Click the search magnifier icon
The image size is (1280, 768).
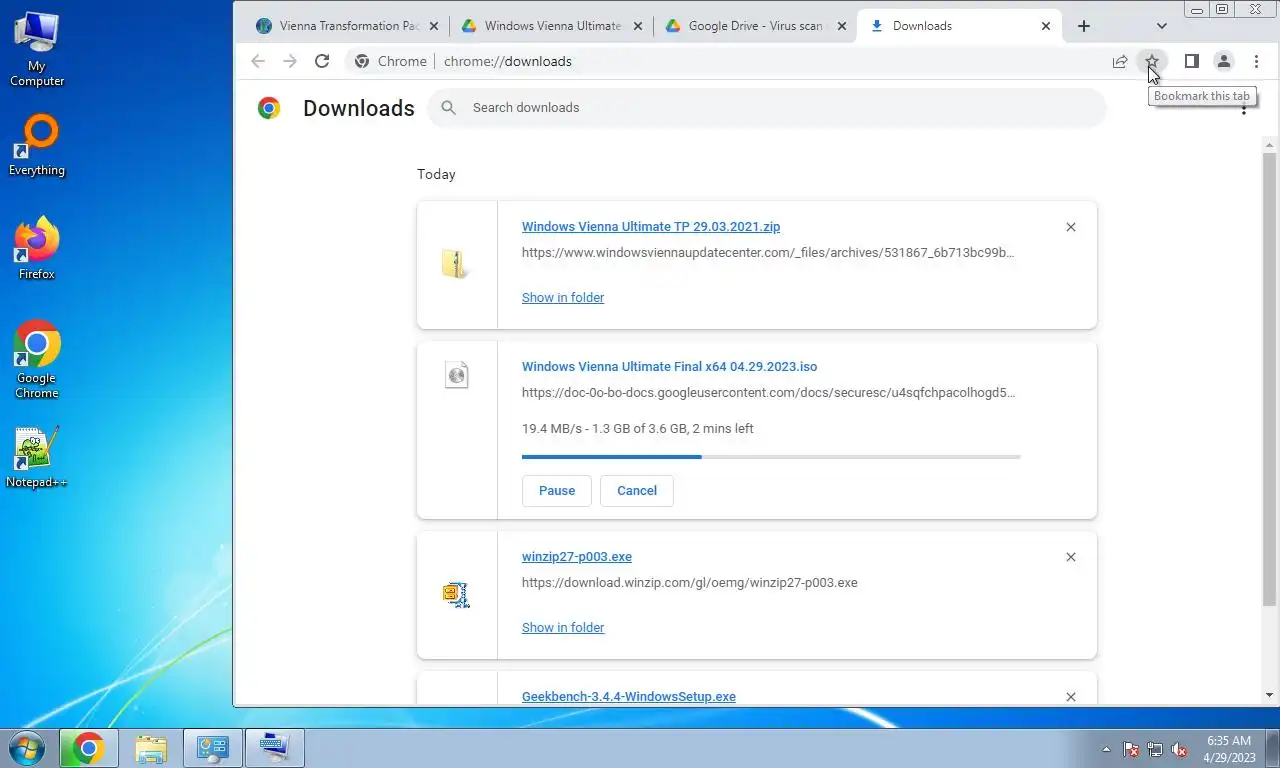point(449,107)
